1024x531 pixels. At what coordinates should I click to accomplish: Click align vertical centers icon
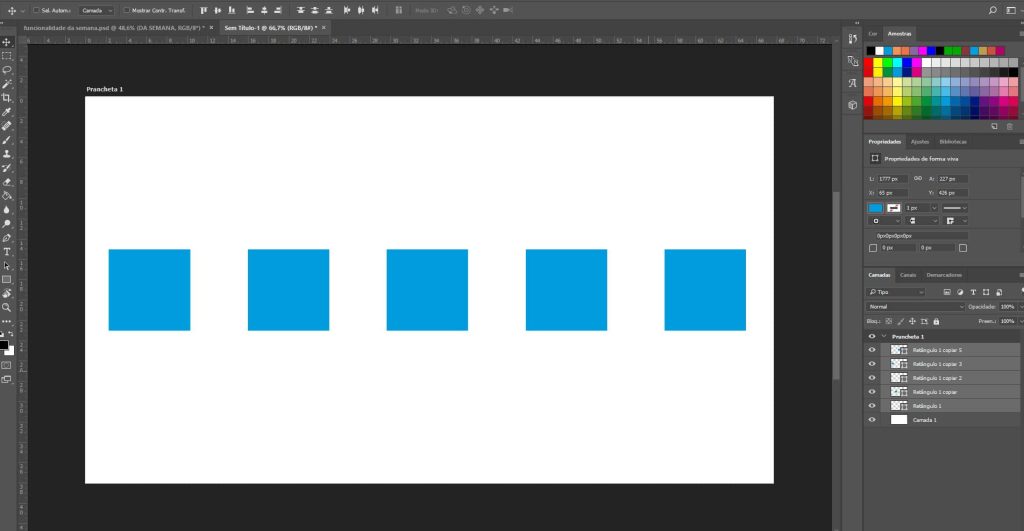pos(217,10)
